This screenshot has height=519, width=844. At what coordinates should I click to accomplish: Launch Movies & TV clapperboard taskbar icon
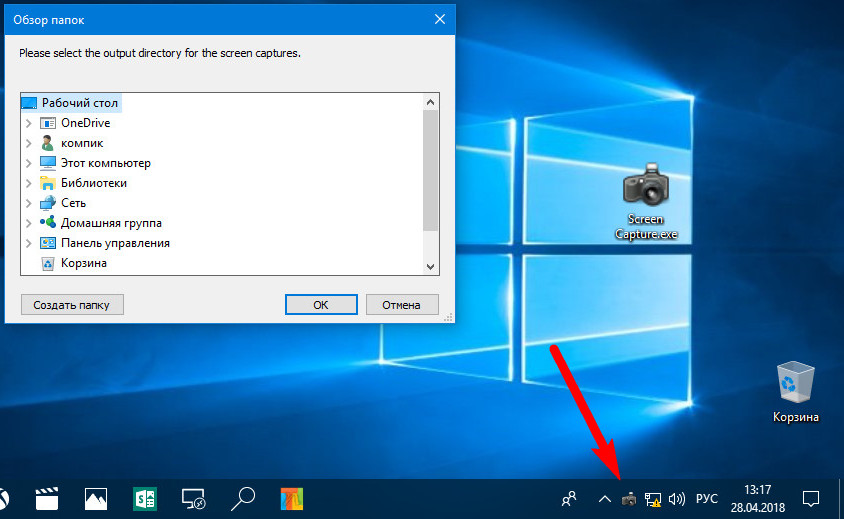(x=47, y=499)
